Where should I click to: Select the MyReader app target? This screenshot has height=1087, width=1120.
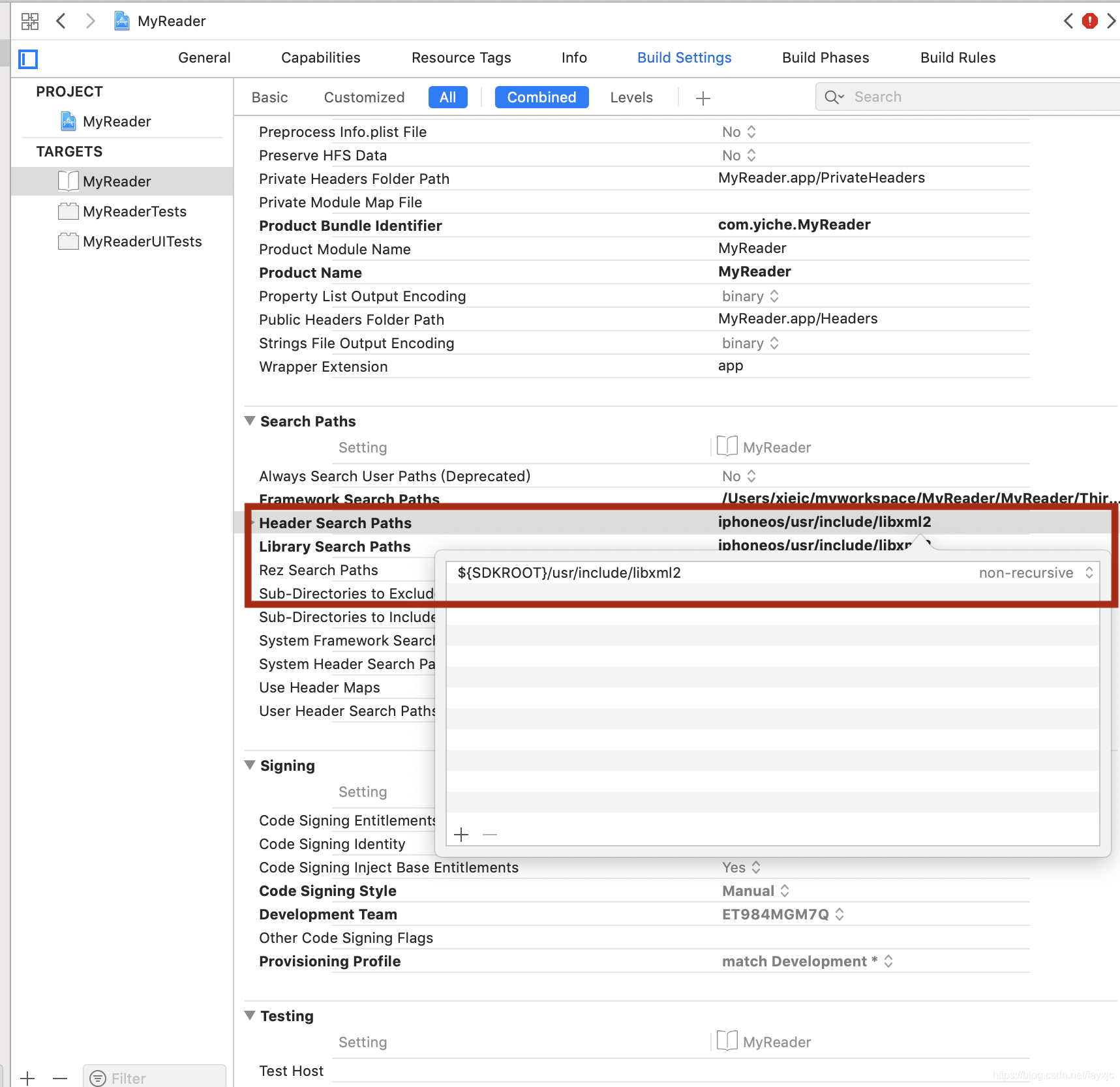click(x=117, y=181)
